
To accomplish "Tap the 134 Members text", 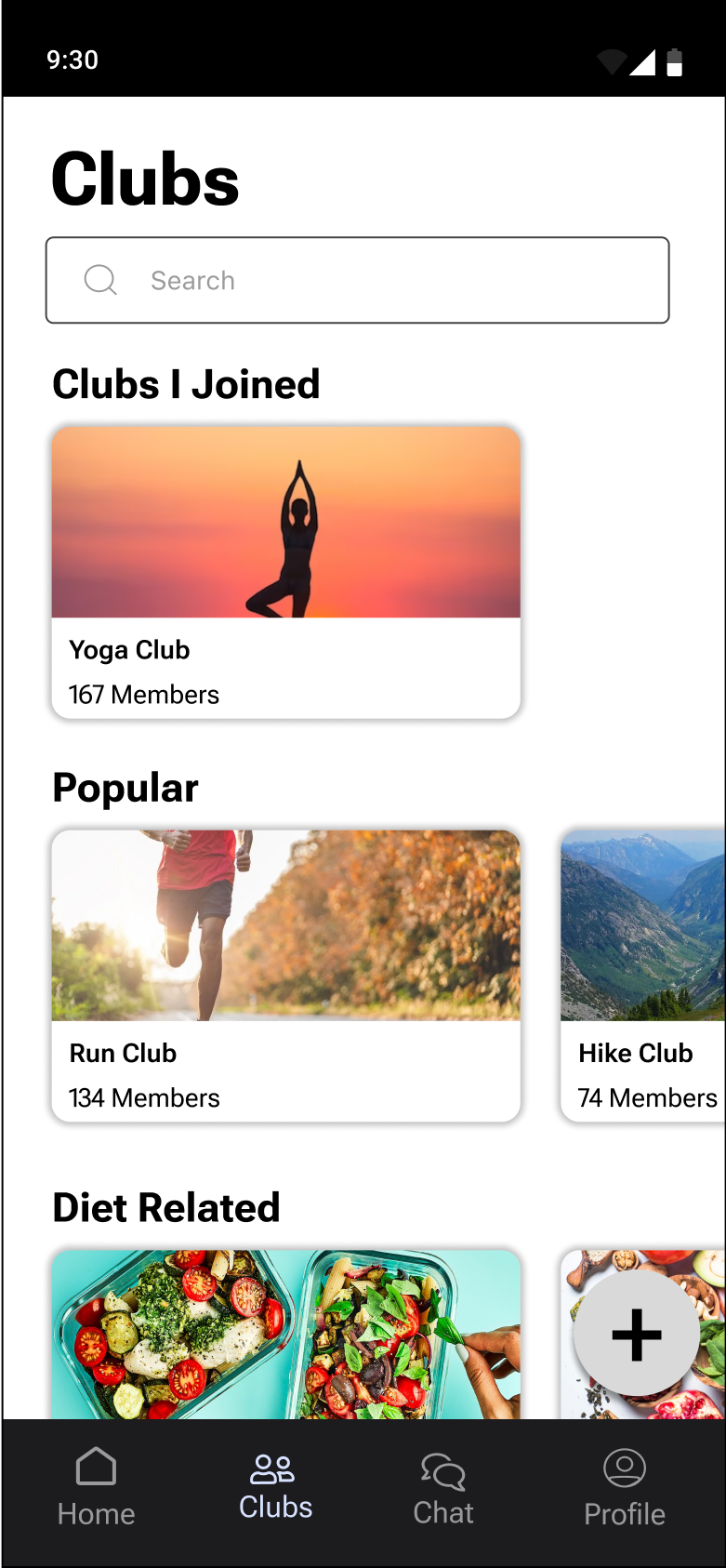I will [x=144, y=1098].
